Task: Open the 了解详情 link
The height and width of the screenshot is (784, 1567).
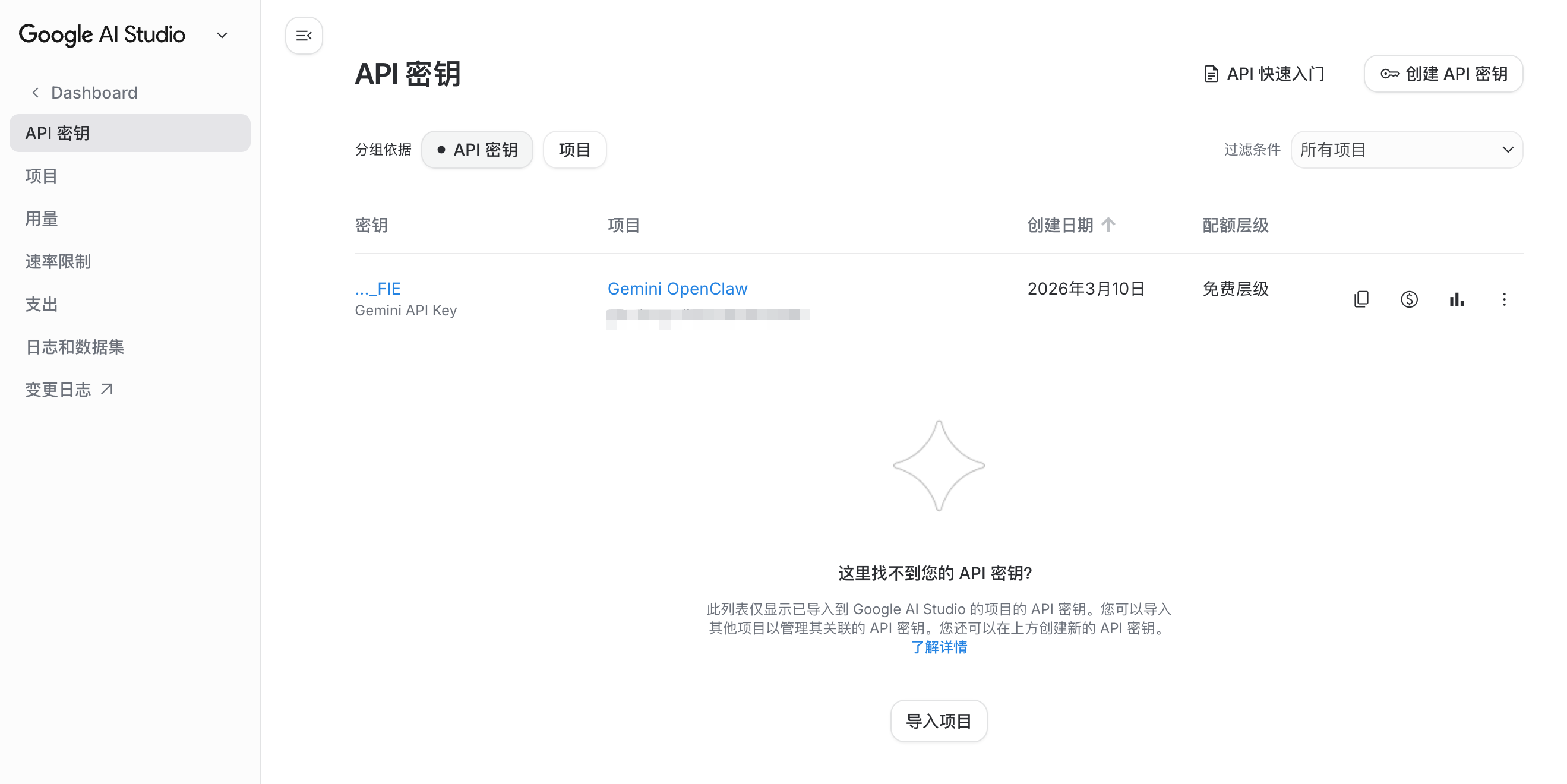Action: click(938, 647)
